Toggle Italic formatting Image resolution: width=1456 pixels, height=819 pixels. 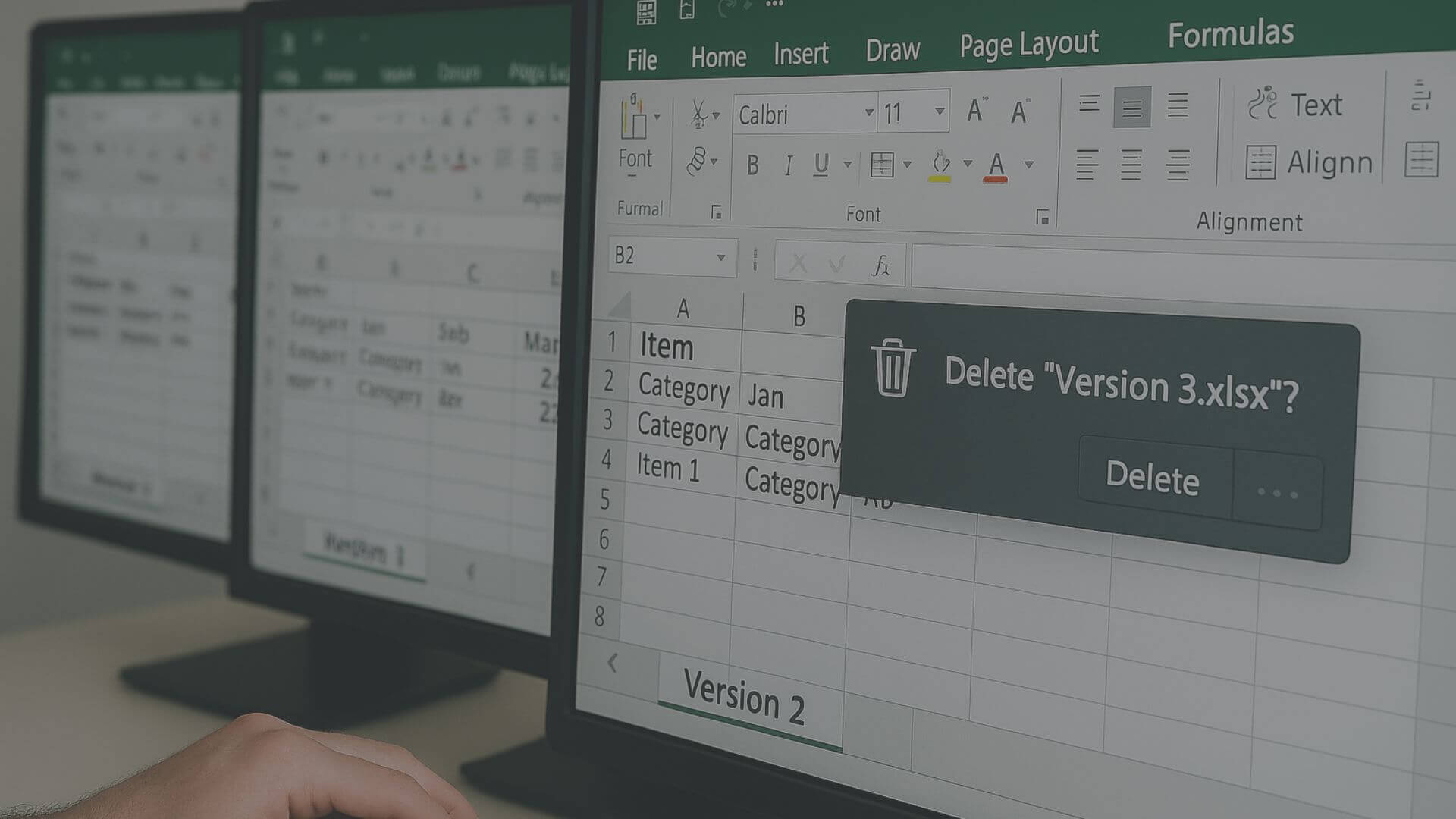click(x=788, y=165)
